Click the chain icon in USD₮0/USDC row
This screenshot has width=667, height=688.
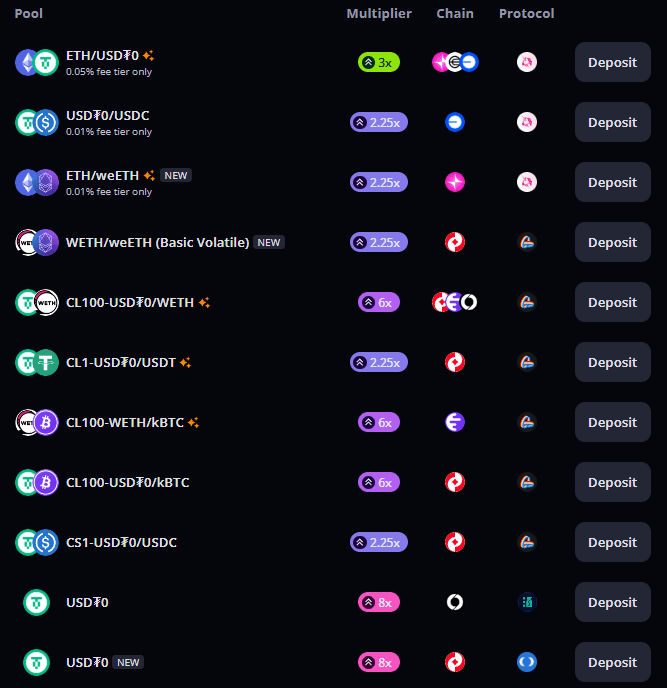[x=455, y=122]
